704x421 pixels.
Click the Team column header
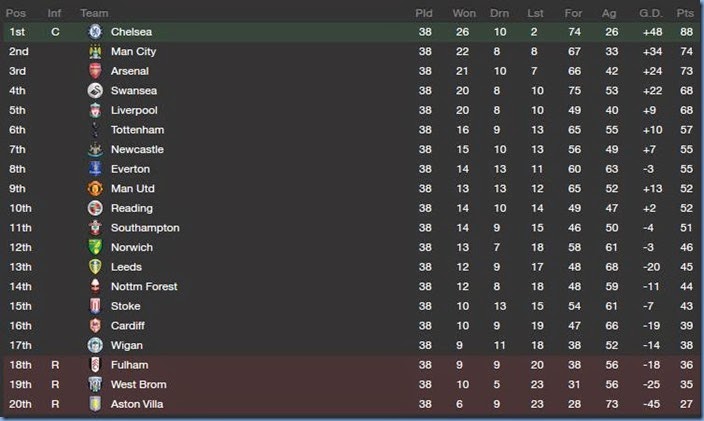95,13
